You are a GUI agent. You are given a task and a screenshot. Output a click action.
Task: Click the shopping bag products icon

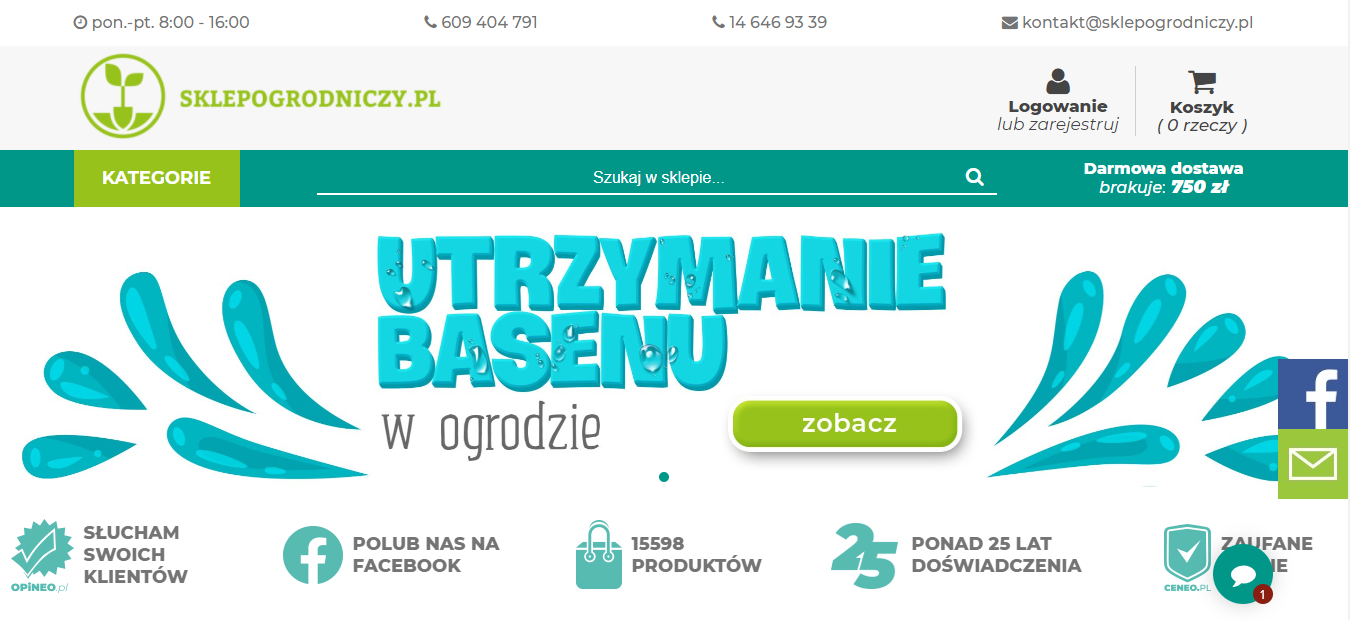(x=598, y=555)
